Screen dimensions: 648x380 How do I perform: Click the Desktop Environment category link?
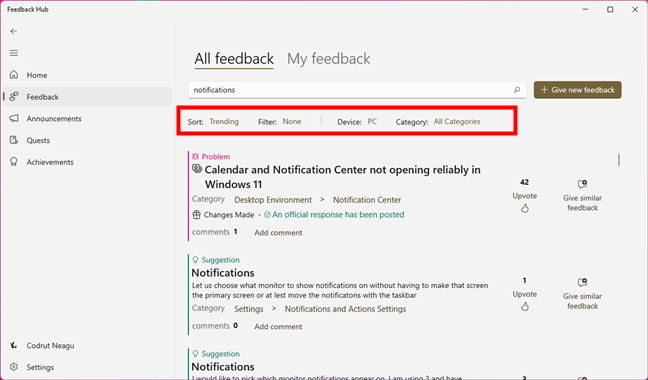tap(273, 200)
